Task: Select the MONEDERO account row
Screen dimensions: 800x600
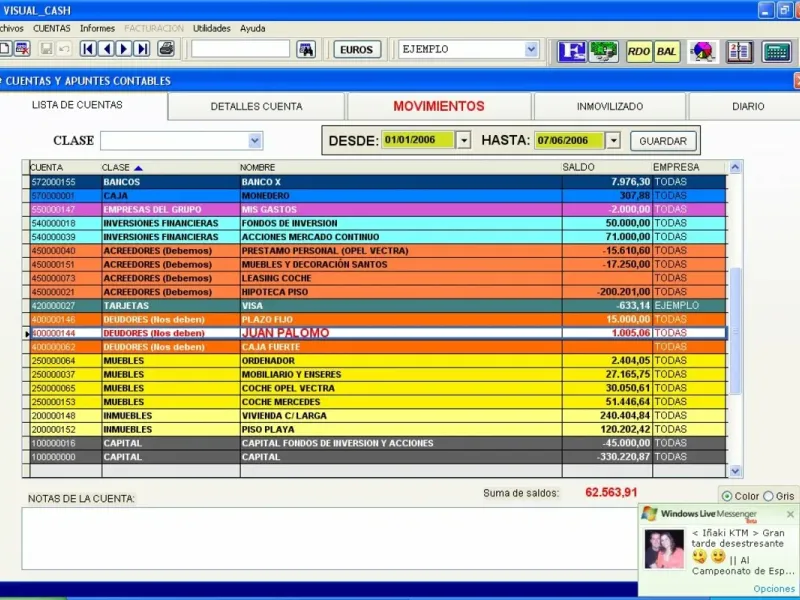Action: [x=379, y=196]
